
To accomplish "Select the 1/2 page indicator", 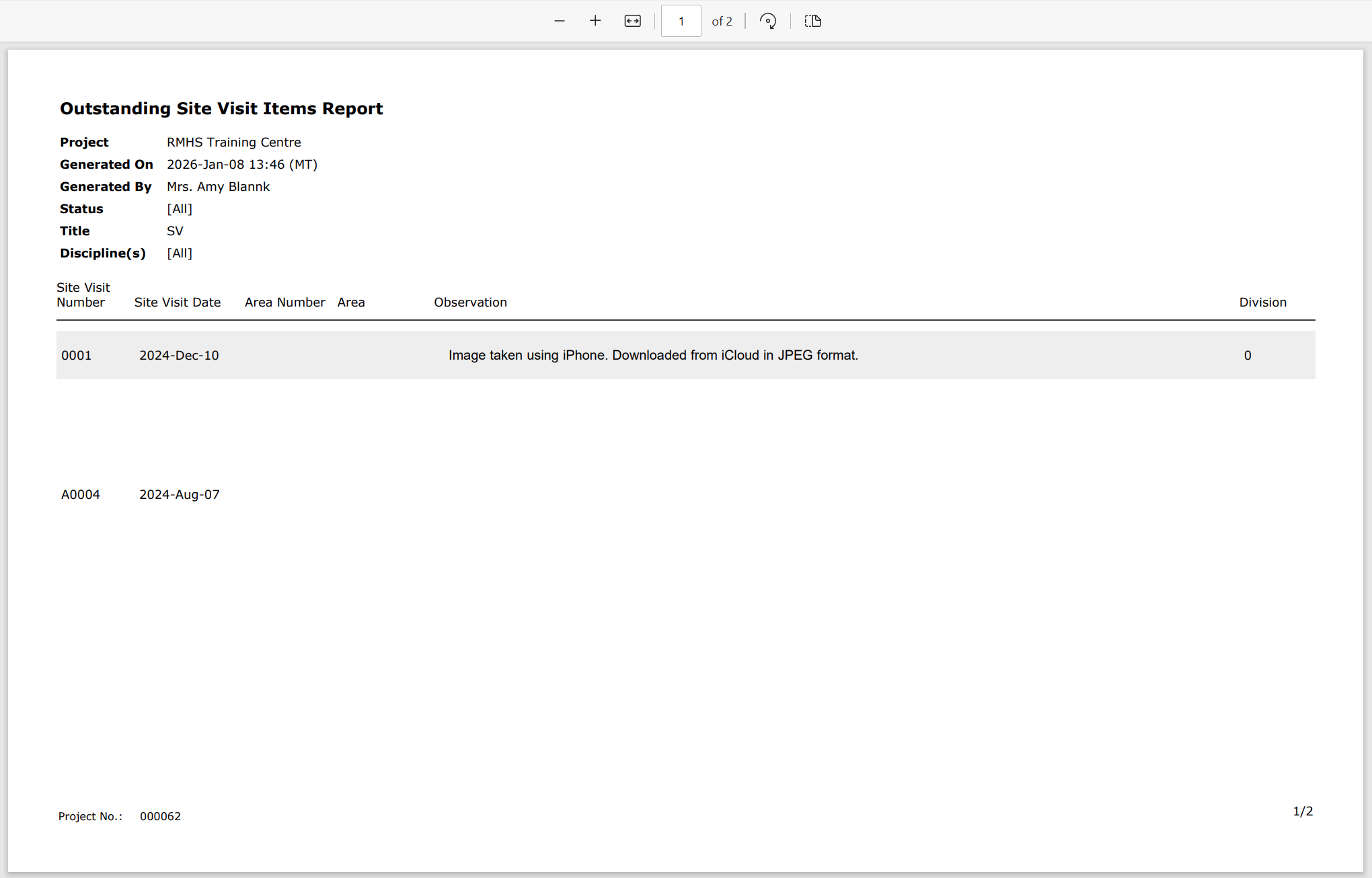I will (x=1303, y=811).
